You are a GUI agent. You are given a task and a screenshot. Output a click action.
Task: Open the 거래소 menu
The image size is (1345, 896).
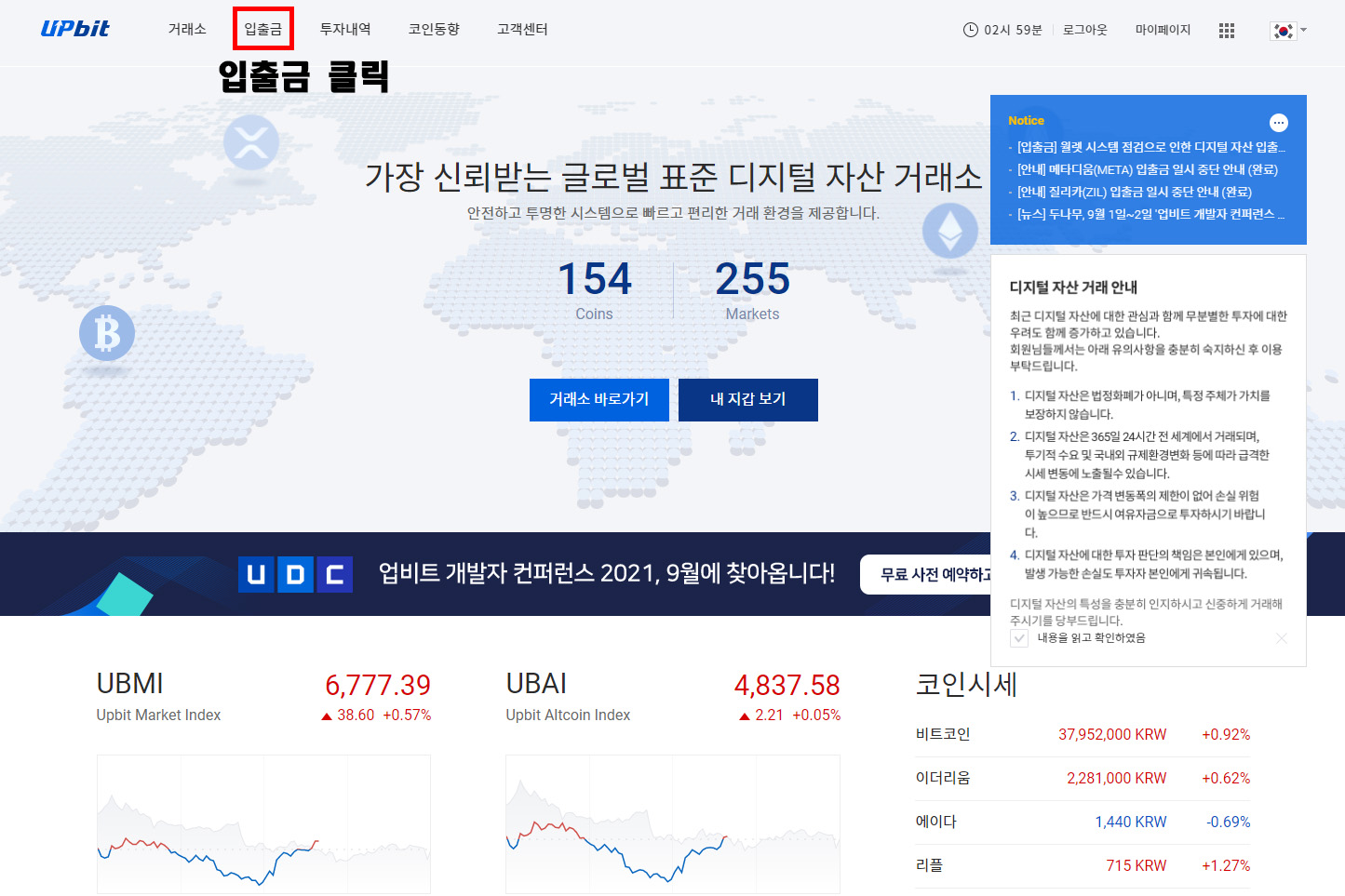(187, 29)
